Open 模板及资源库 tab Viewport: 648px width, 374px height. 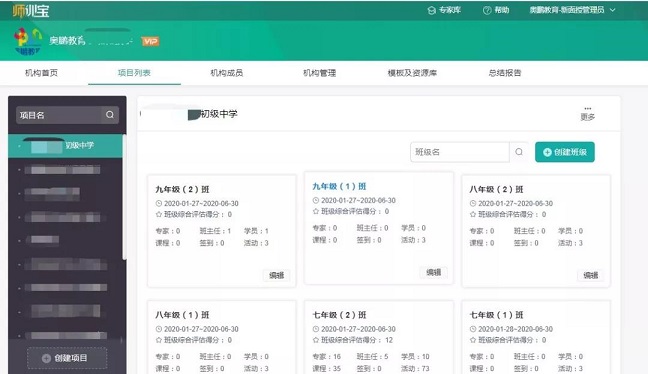(412, 73)
